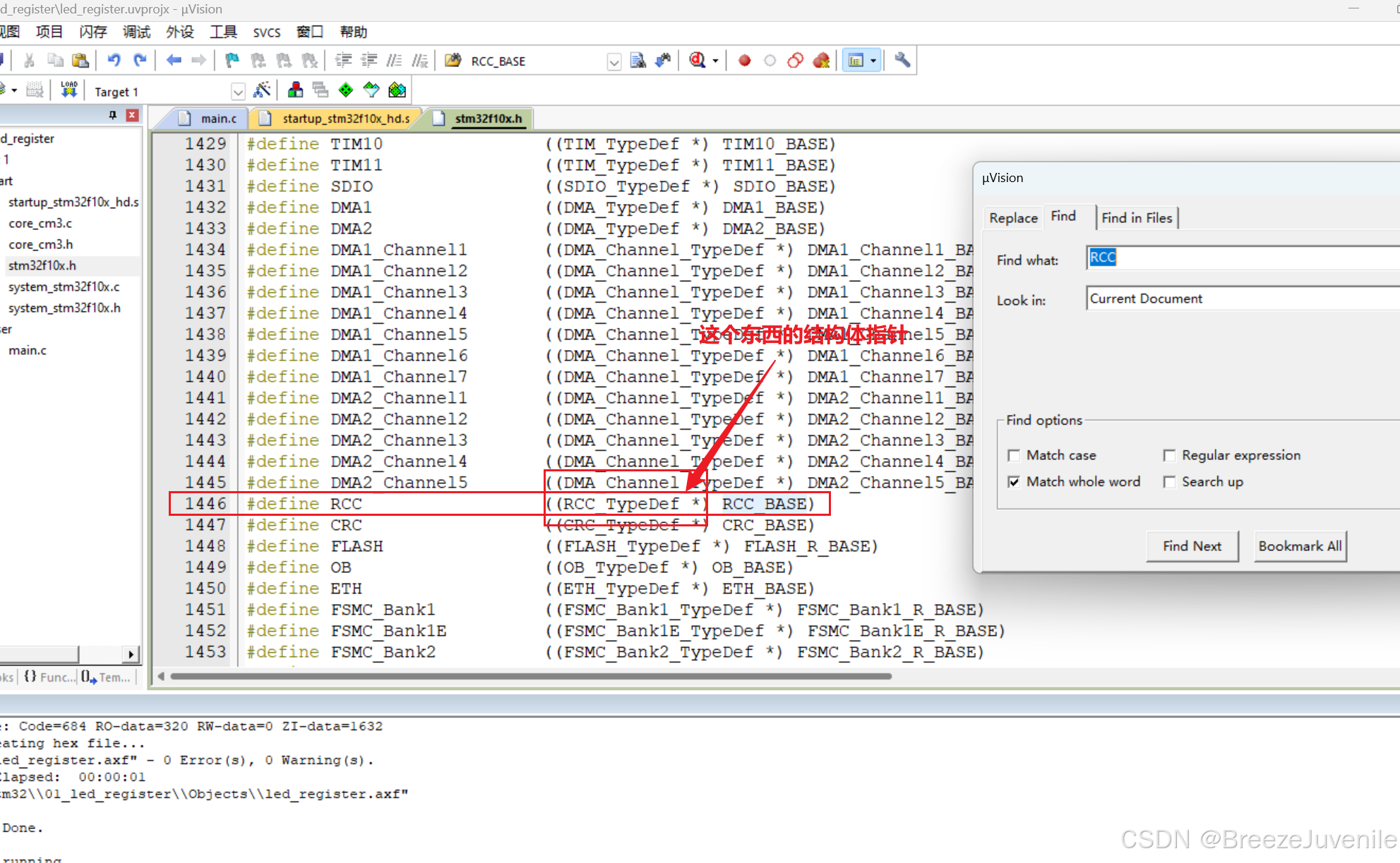Expand the Target 1 dropdown
The width and height of the screenshot is (1400, 863).
coord(238,92)
